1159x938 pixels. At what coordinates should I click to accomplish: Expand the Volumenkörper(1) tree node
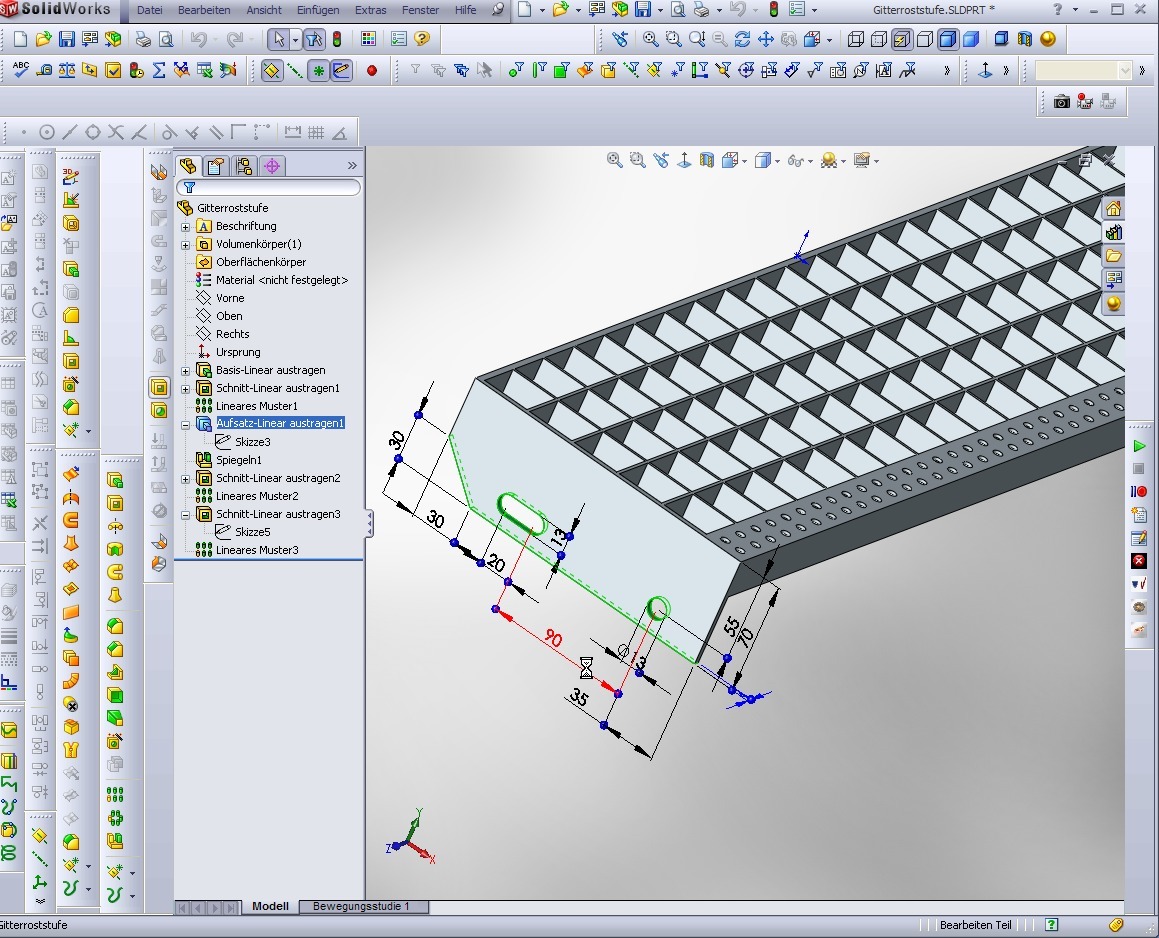point(186,245)
